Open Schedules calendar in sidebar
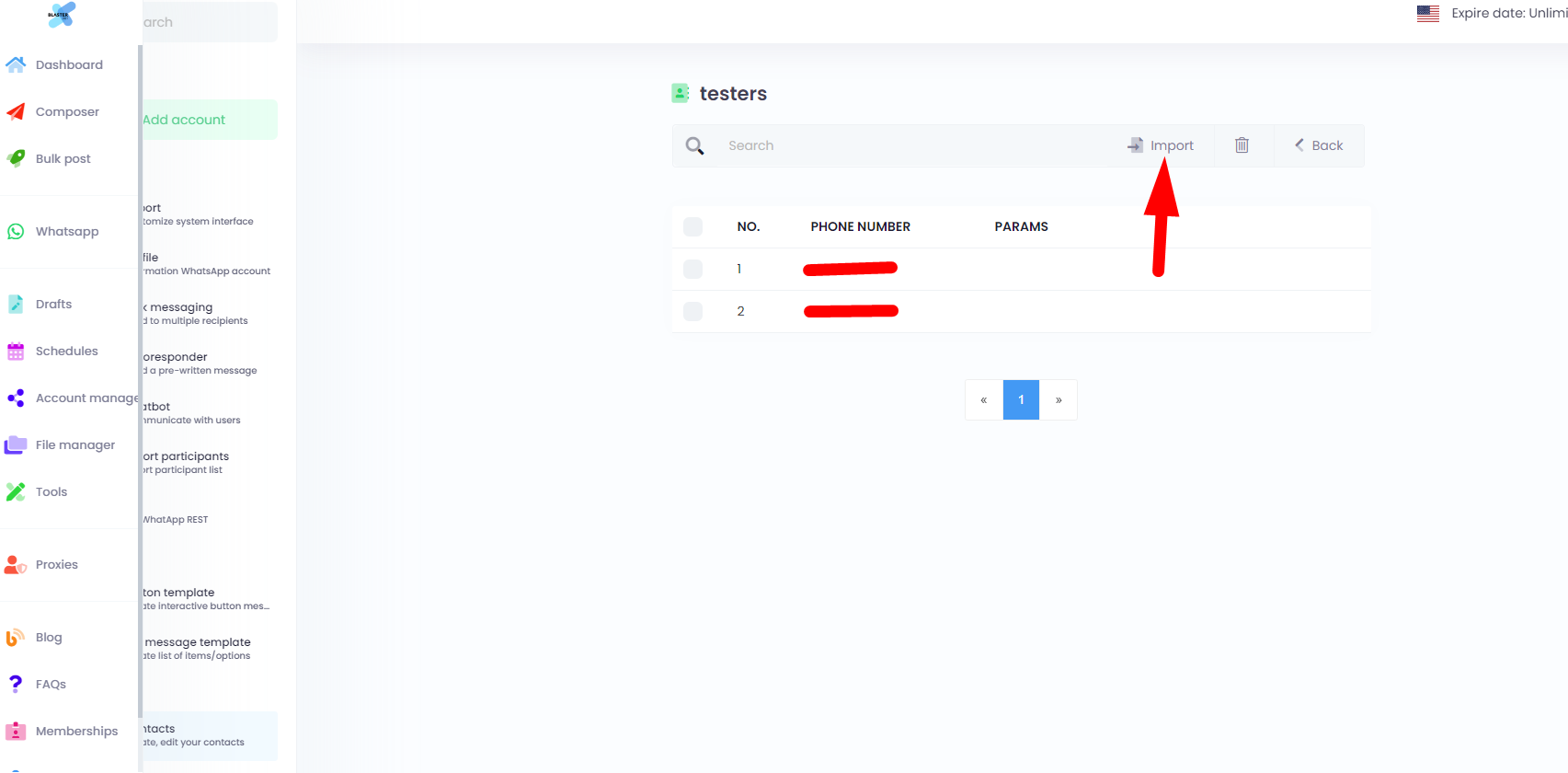 click(66, 351)
